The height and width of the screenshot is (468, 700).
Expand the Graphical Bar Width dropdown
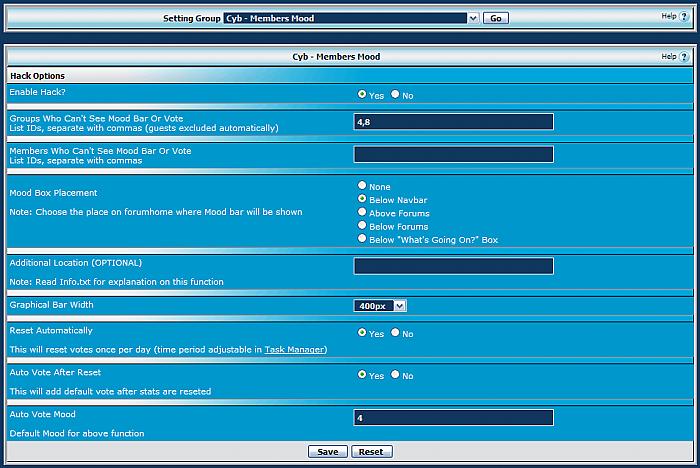point(380,306)
